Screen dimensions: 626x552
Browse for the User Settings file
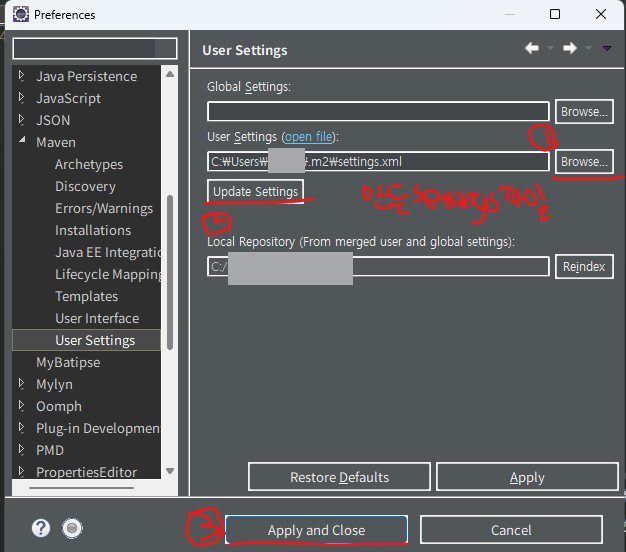click(x=584, y=161)
